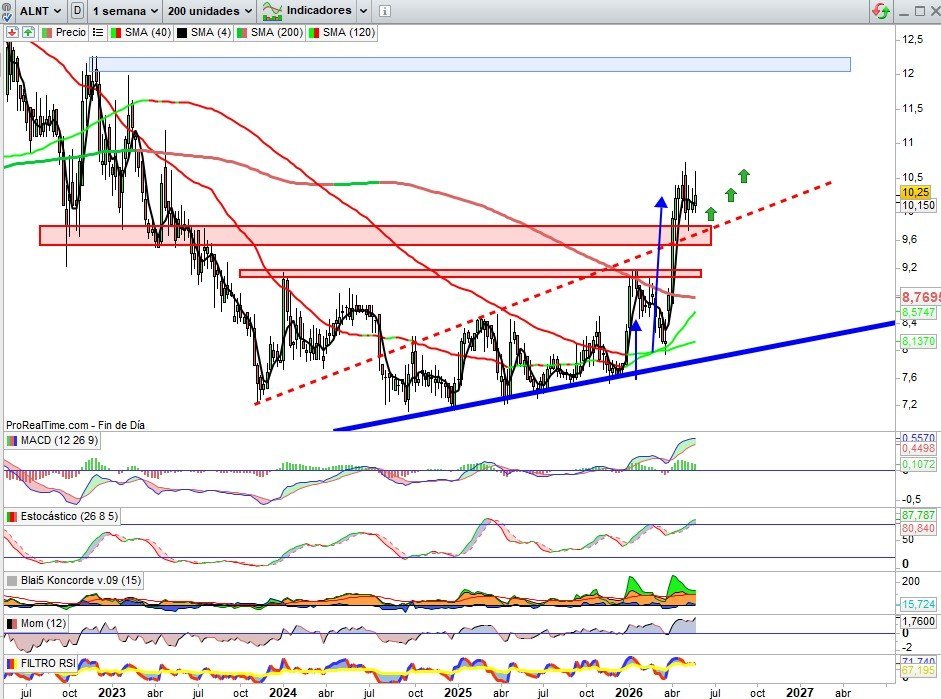Open the Indicadores panel
Image resolution: width=941 pixels, height=699 pixels.
tap(307, 10)
